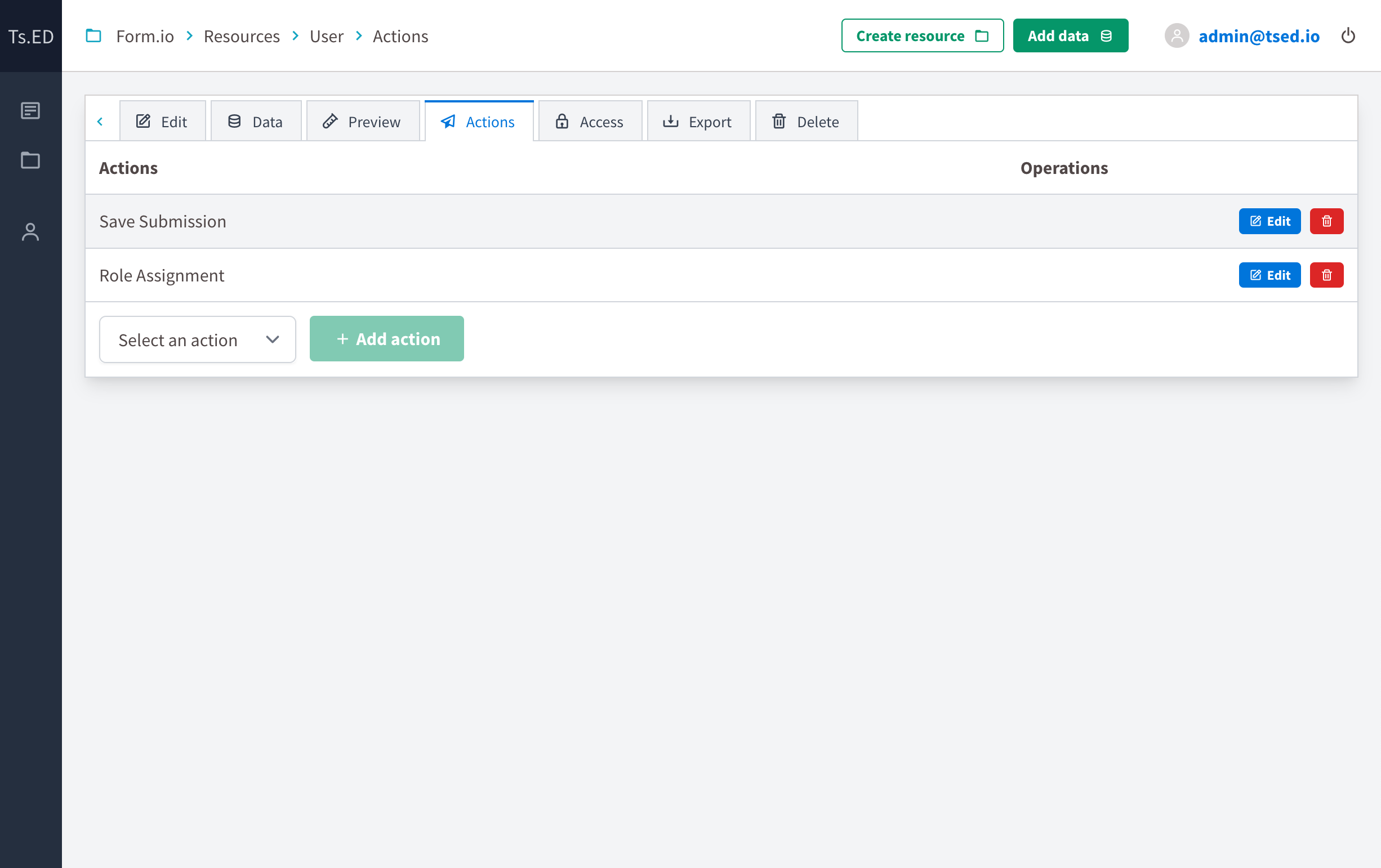Delete the Save Submission action via trash icon
Screen dimensions: 1381x868
pyautogui.click(x=1326, y=221)
